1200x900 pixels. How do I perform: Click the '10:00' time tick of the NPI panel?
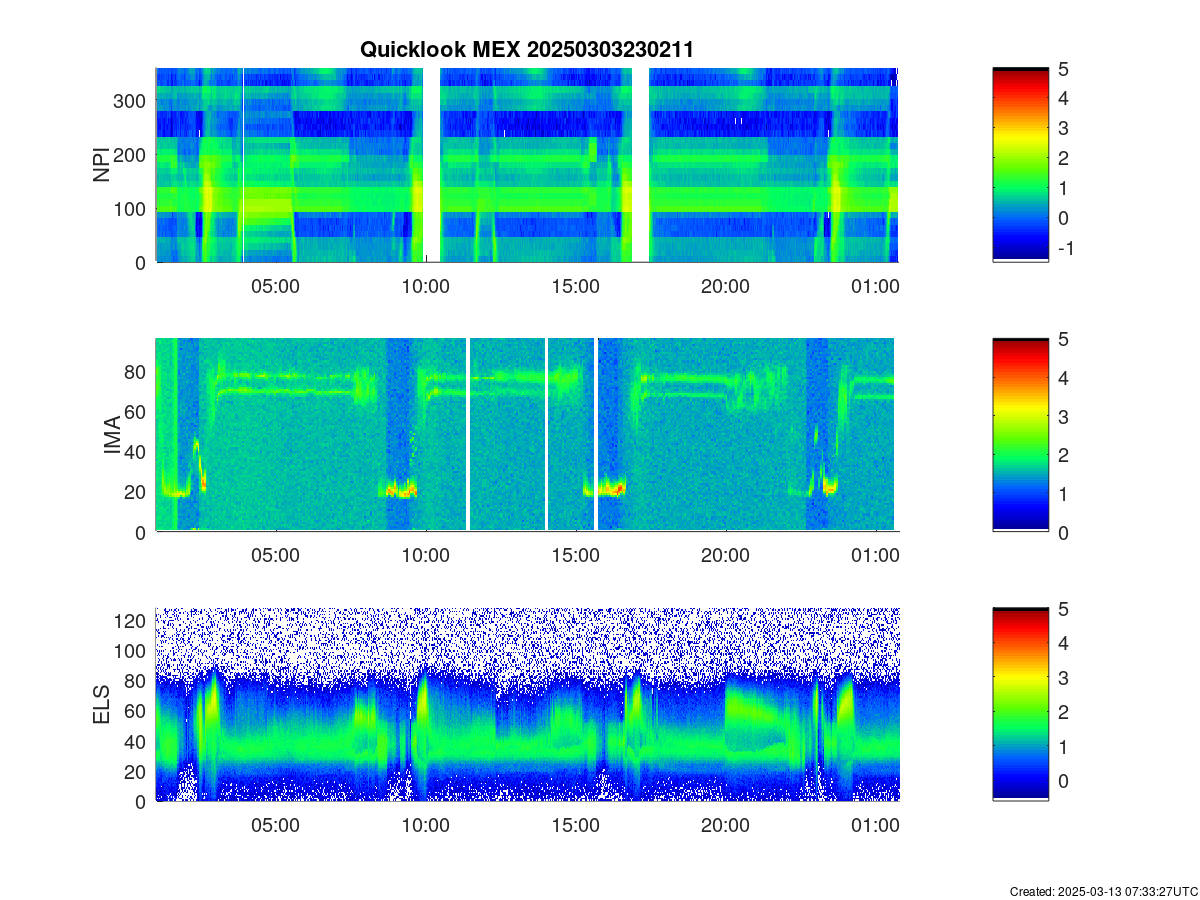point(425,286)
